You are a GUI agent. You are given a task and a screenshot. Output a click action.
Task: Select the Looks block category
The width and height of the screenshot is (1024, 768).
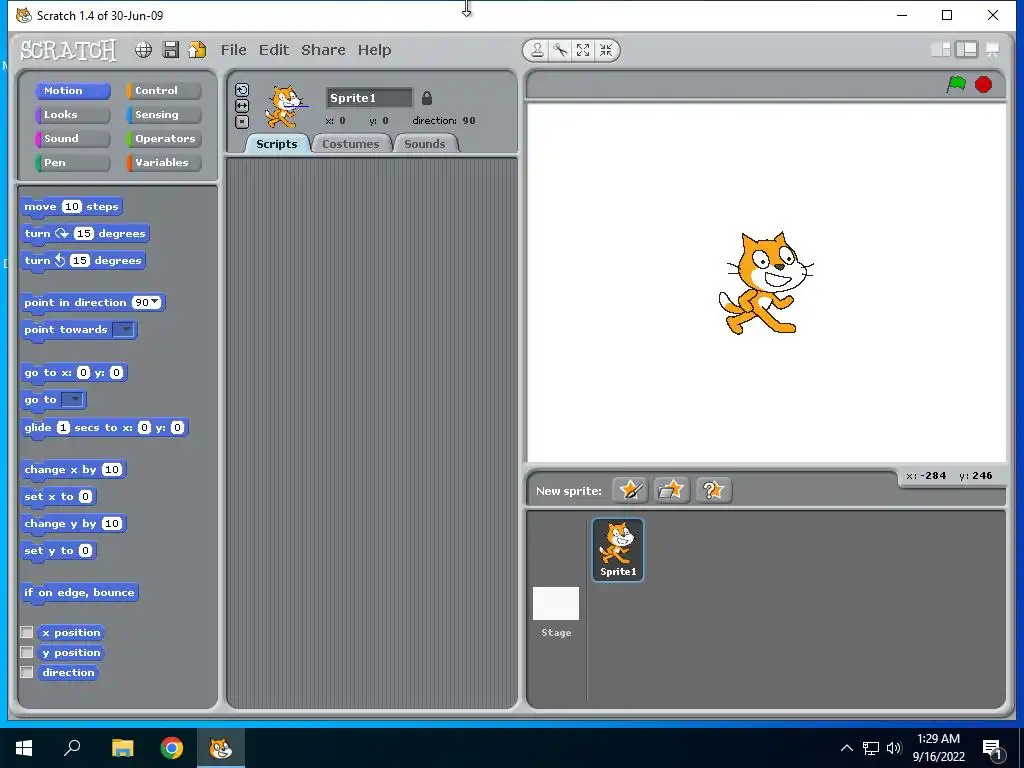(72, 115)
